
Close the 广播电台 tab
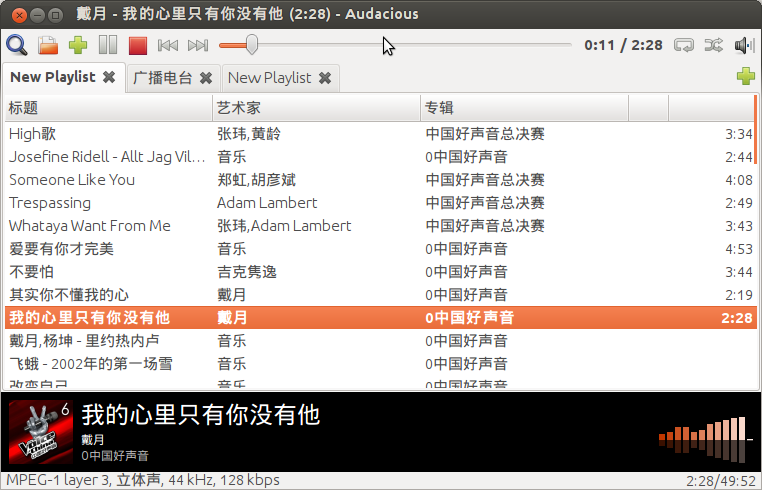click(x=206, y=78)
